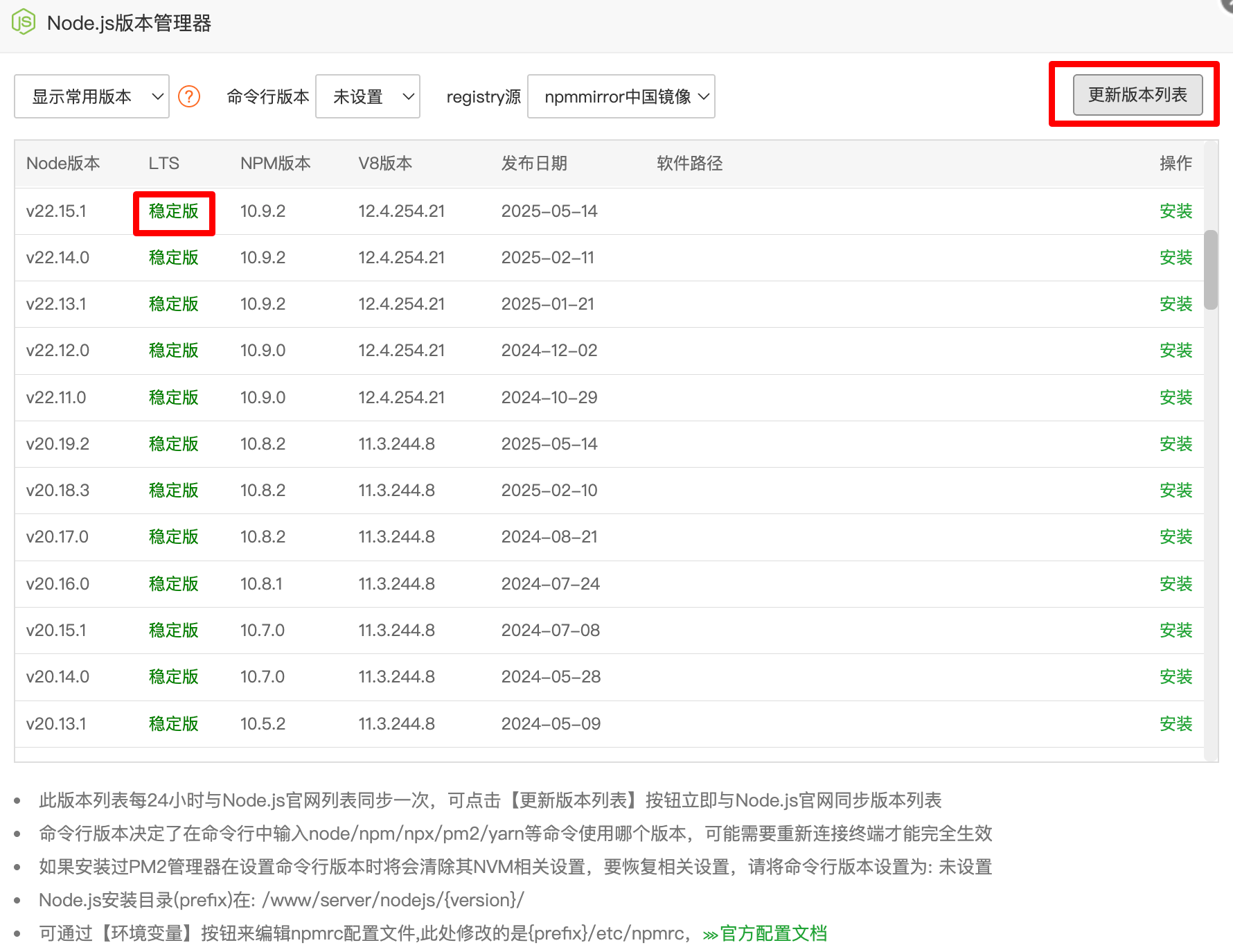Click the NPM版本 column header

pyautogui.click(x=276, y=164)
